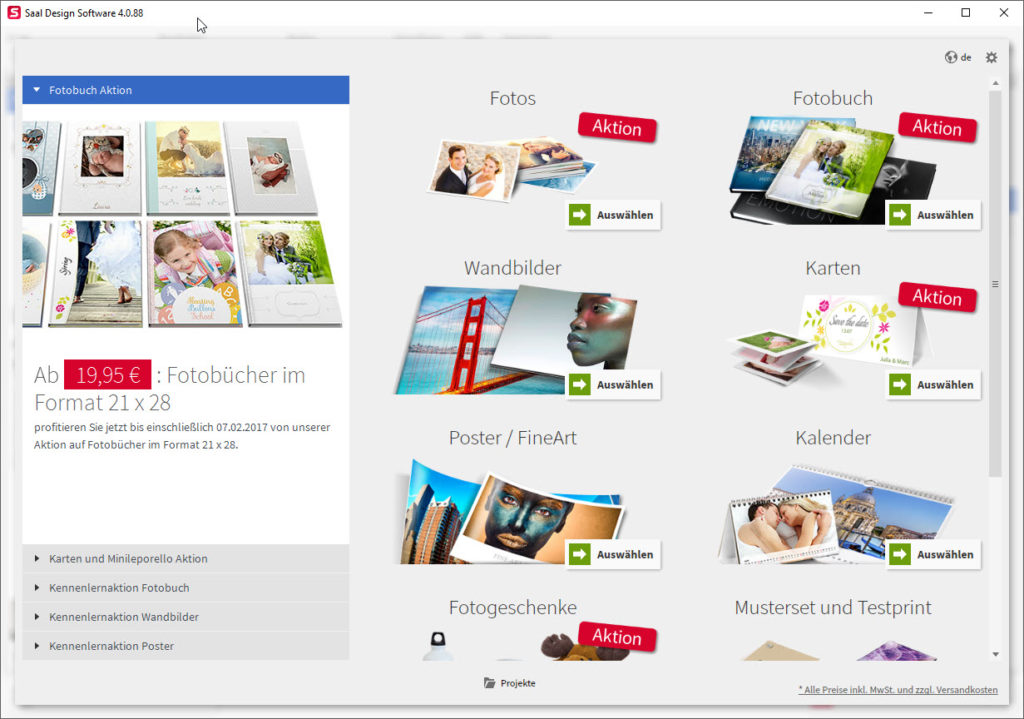The image size is (1024, 719).
Task: Expand Kennenlernaktion Fotobuch section
Action: point(185,588)
